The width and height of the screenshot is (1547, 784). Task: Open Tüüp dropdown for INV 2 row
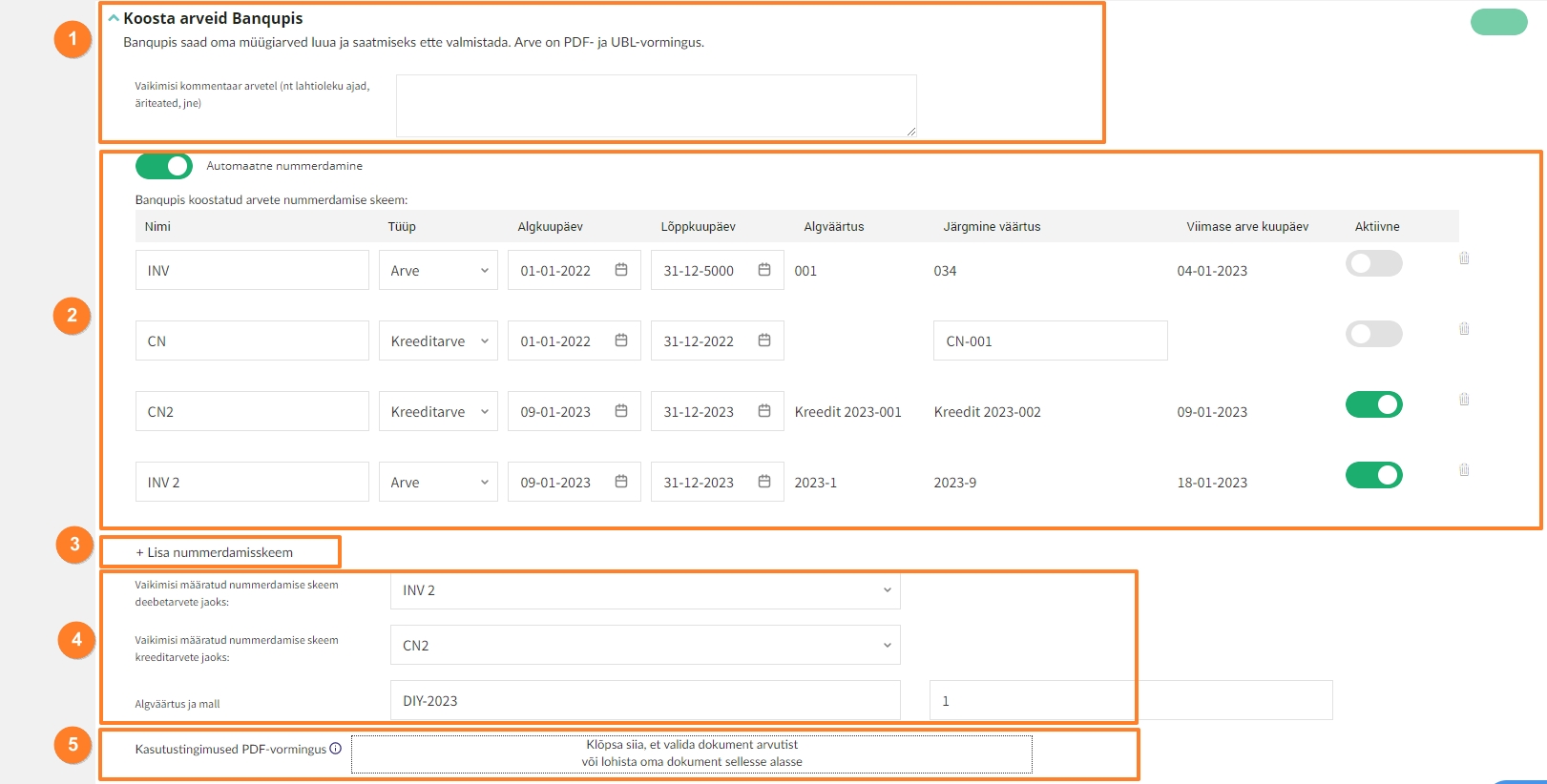point(438,482)
